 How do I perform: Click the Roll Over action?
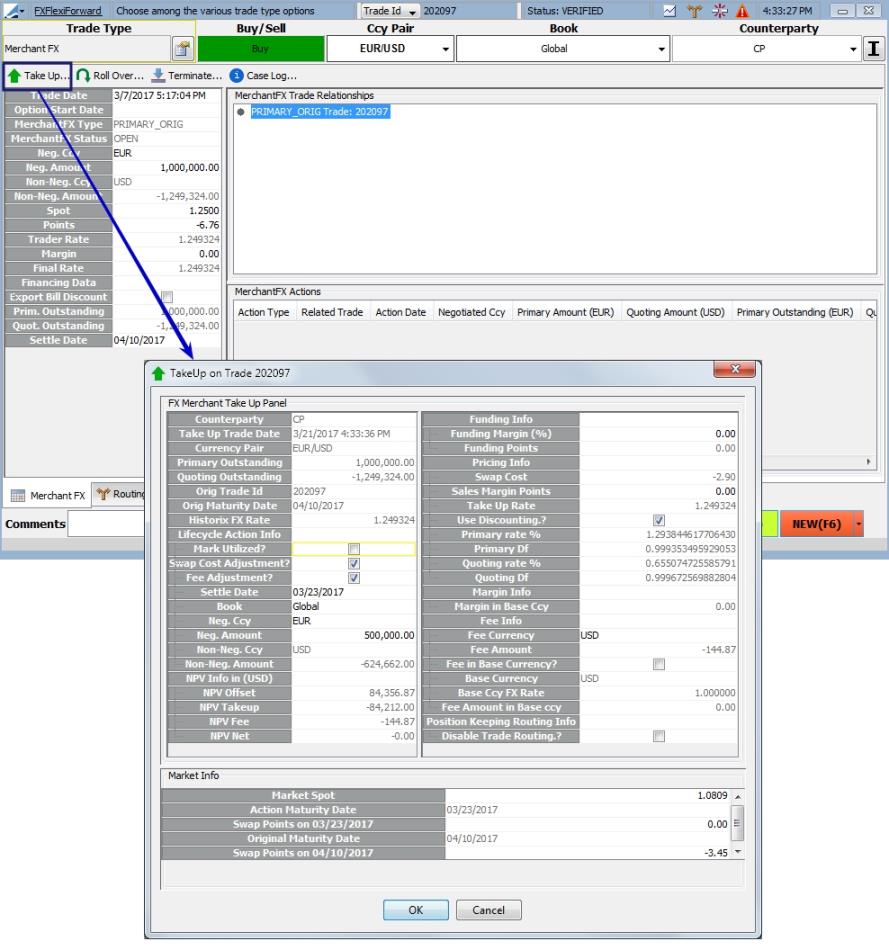(x=110, y=76)
